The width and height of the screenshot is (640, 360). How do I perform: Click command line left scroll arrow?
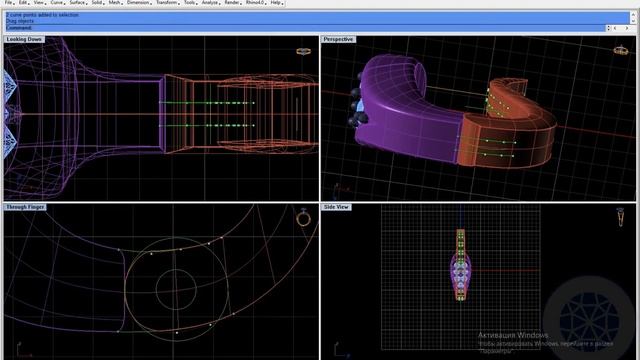(615, 28)
